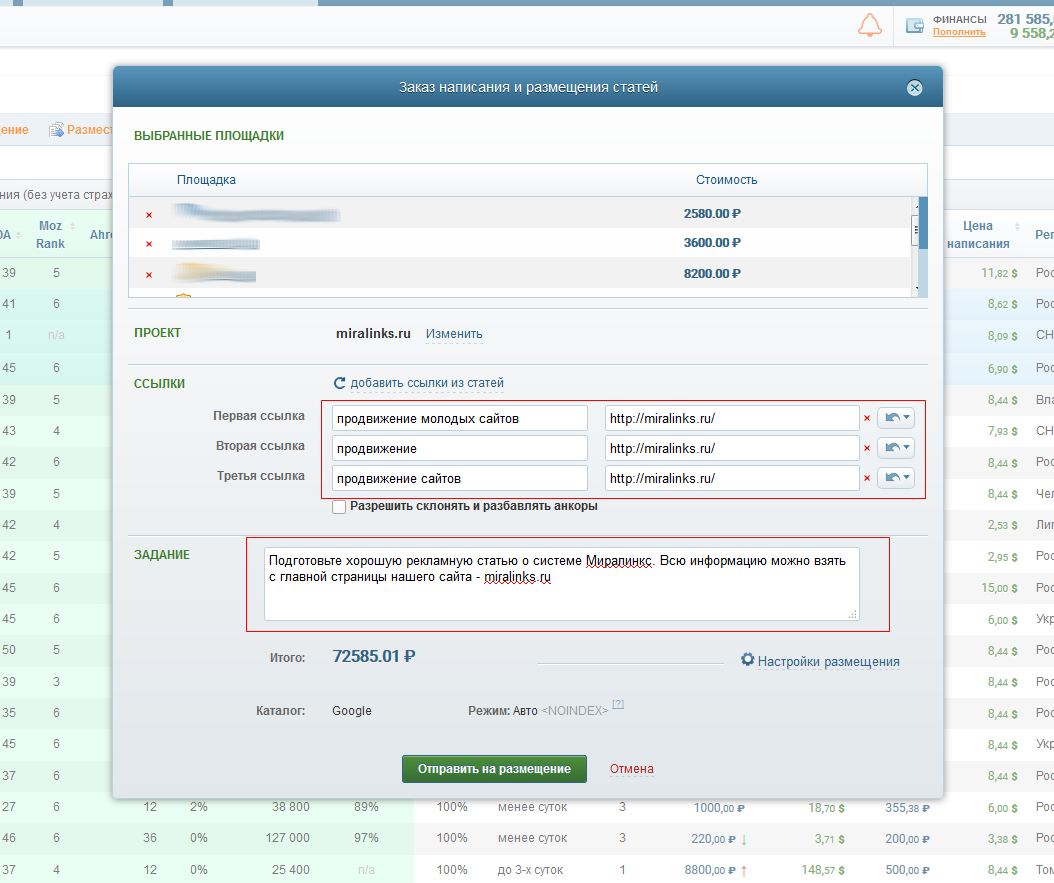Click the miralinks.ru project name
The height and width of the screenshot is (883, 1054).
(373, 333)
